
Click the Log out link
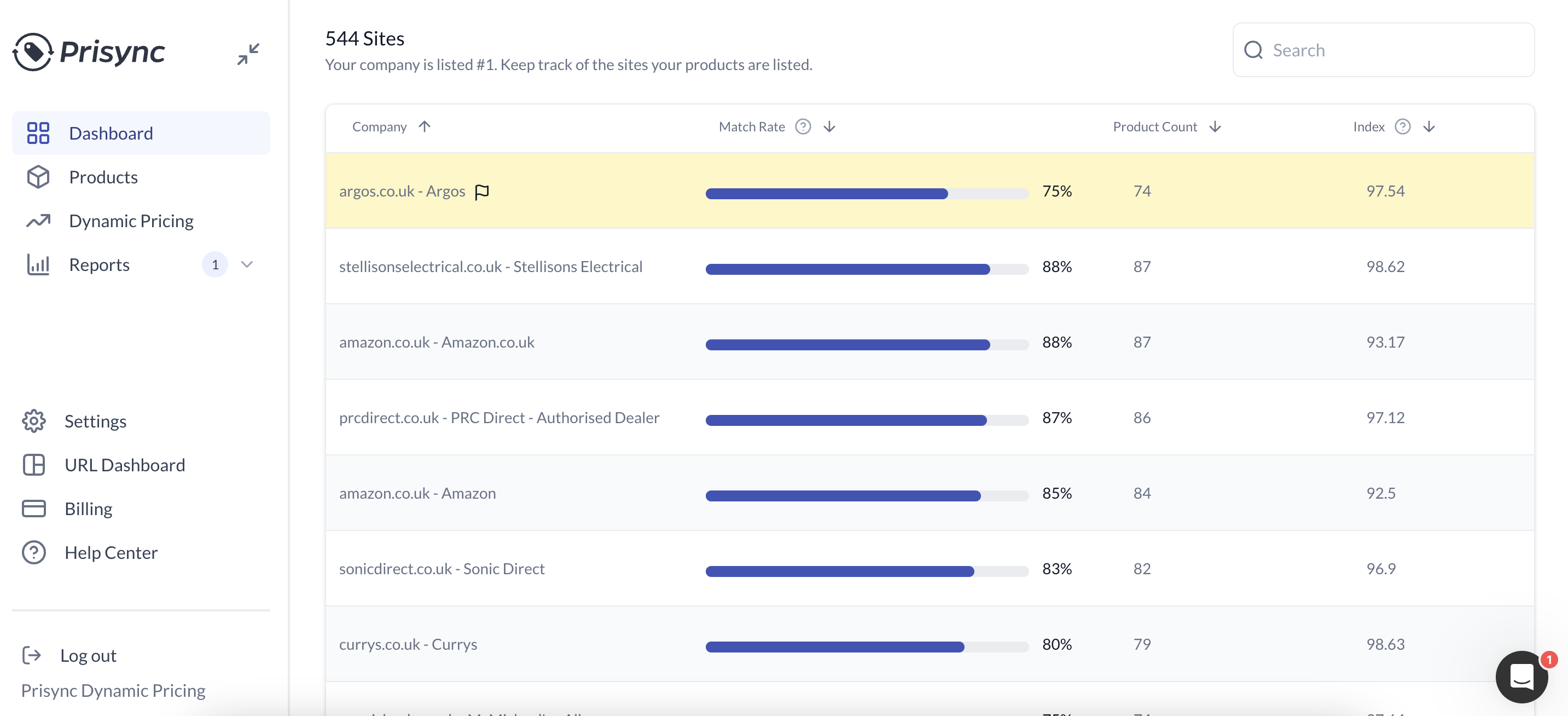pyautogui.click(x=88, y=655)
